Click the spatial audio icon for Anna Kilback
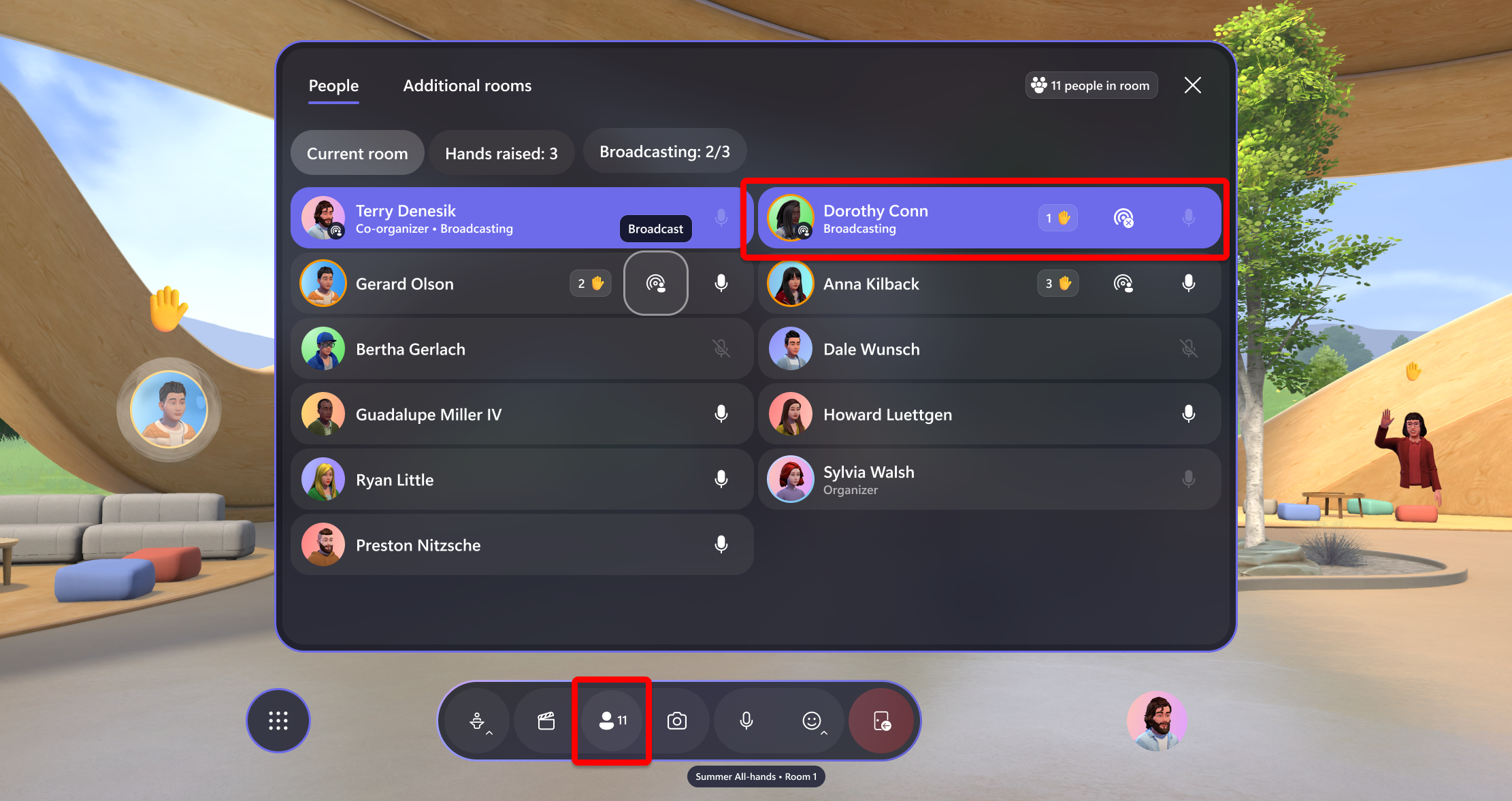 click(1122, 284)
